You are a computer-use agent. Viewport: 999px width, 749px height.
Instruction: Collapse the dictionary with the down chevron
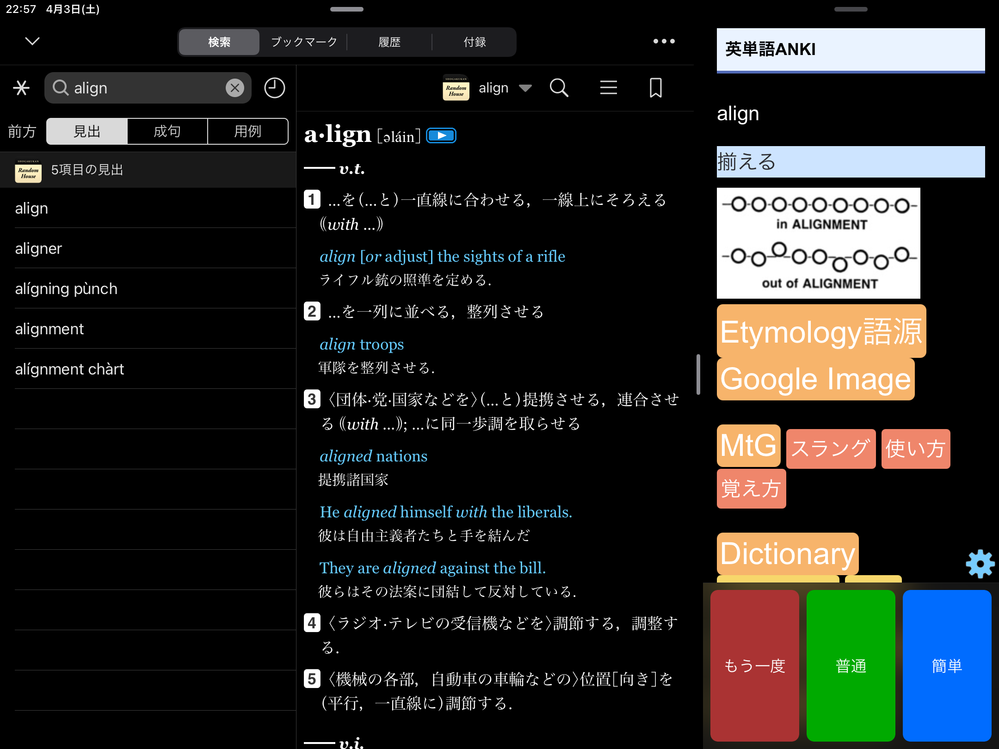(x=32, y=41)
